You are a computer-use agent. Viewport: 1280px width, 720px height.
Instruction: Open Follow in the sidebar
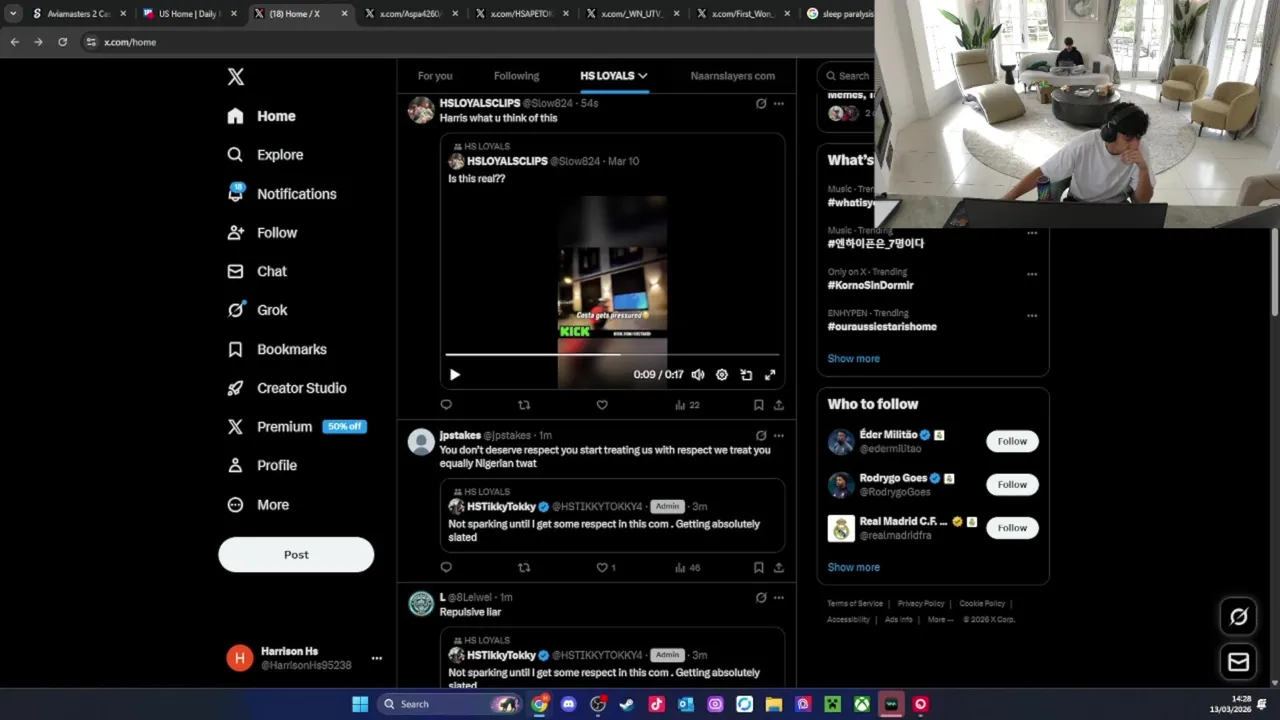pyautogui.click(x=262, y=233)
